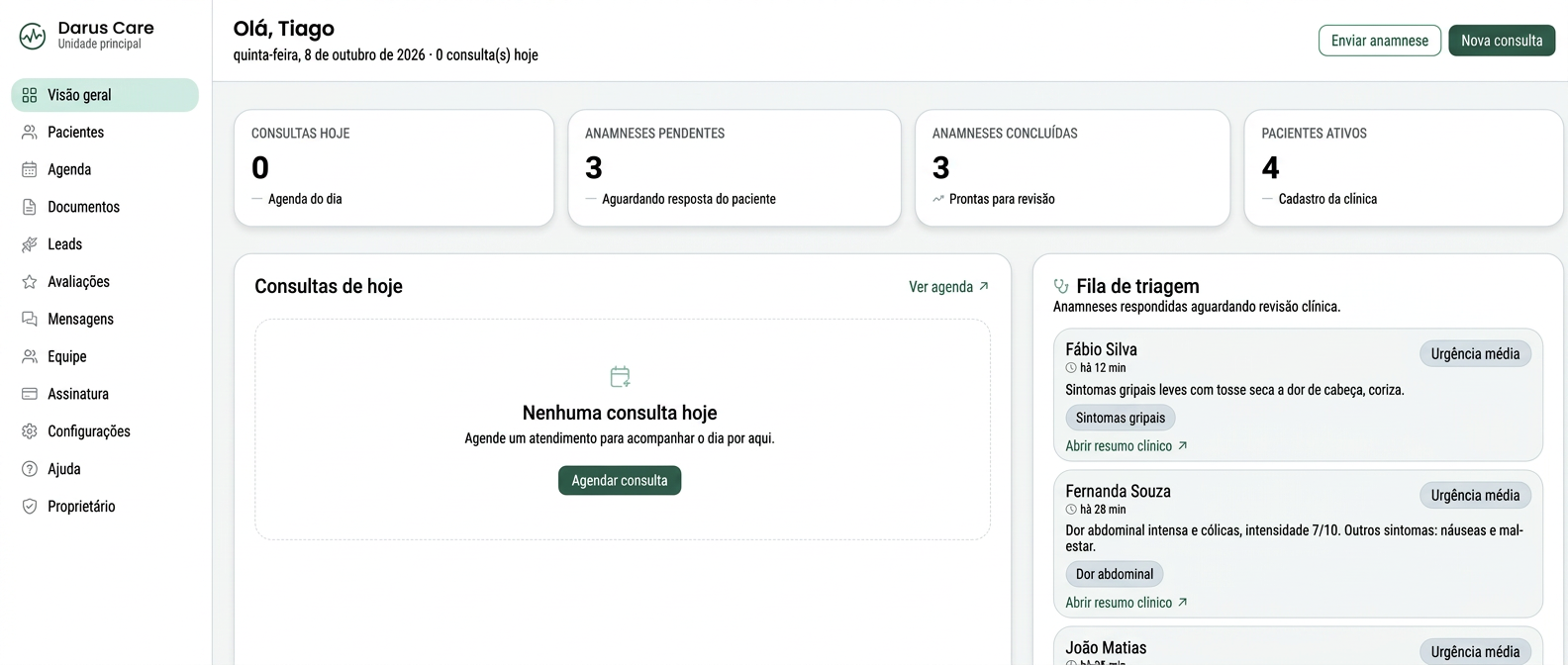This screenshot has height=665, width=1568.
Task: Open the Assinatura section
Action: tap(105, 394)
